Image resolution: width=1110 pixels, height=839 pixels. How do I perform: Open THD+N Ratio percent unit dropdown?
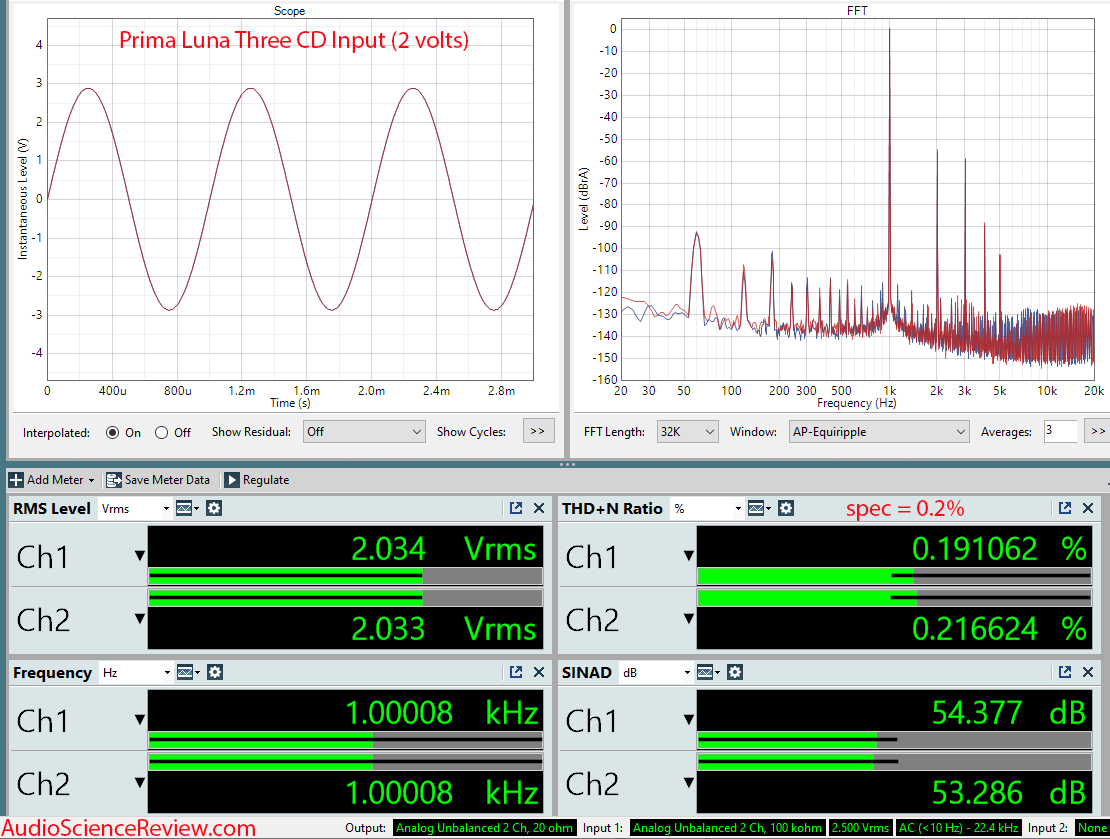click(706, 508)
